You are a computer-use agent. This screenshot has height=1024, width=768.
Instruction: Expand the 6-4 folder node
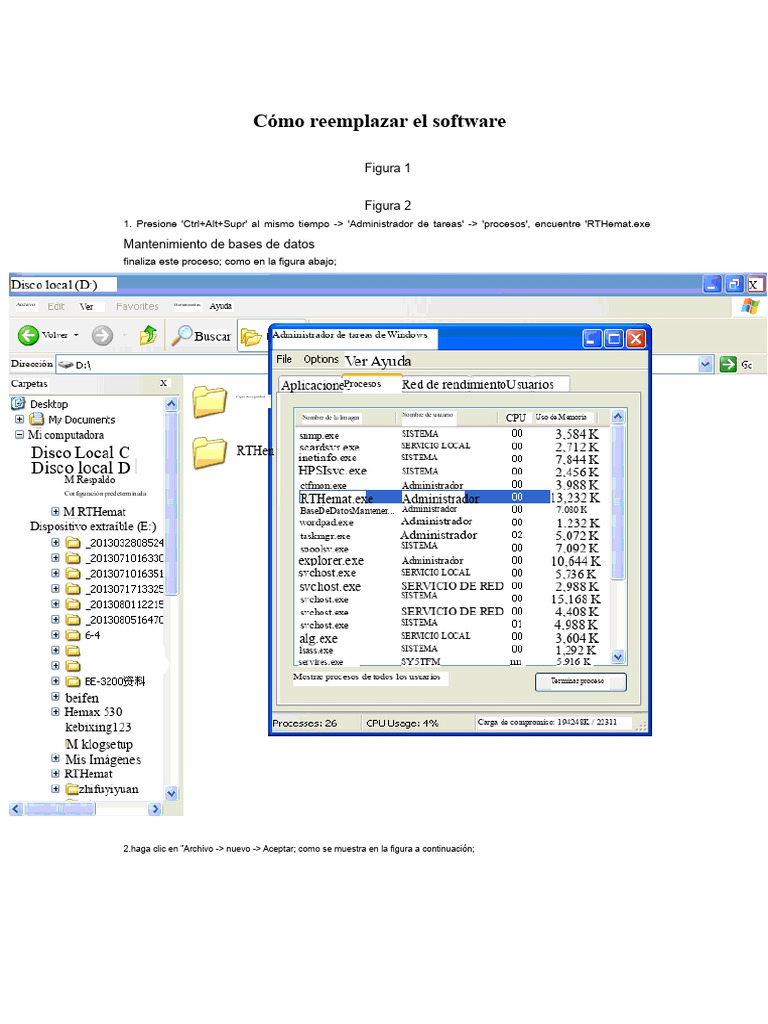(56, 635)
